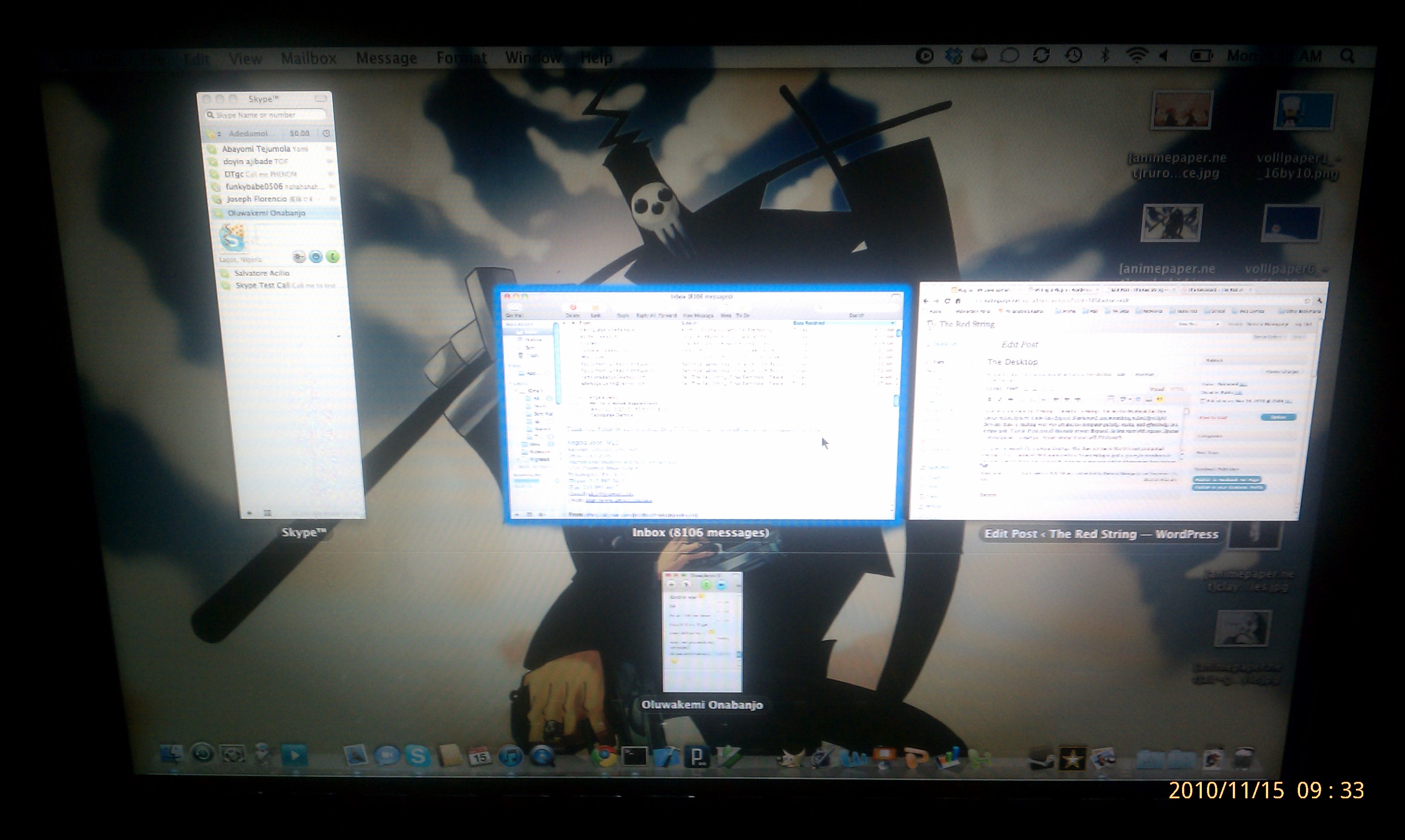Click The Red String site title link

(x=967, y=324)
